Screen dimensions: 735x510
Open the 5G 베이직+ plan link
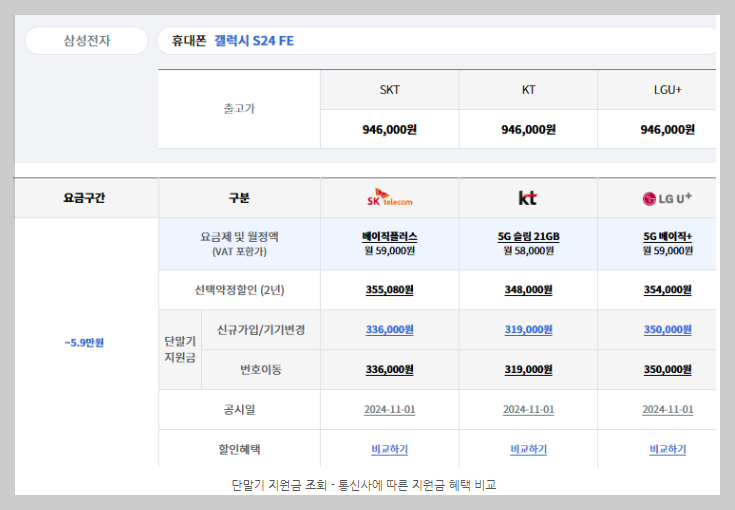point(668,237)
